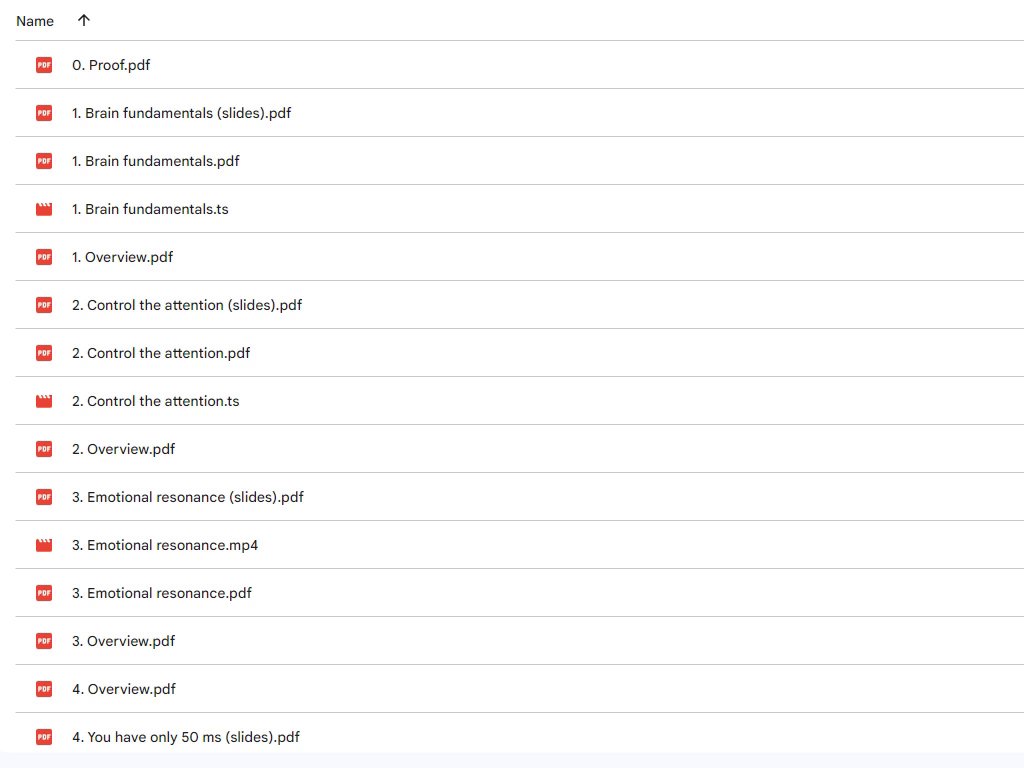Play 3. Emotional resonance.mp4 video file

[x=164, y=545]
